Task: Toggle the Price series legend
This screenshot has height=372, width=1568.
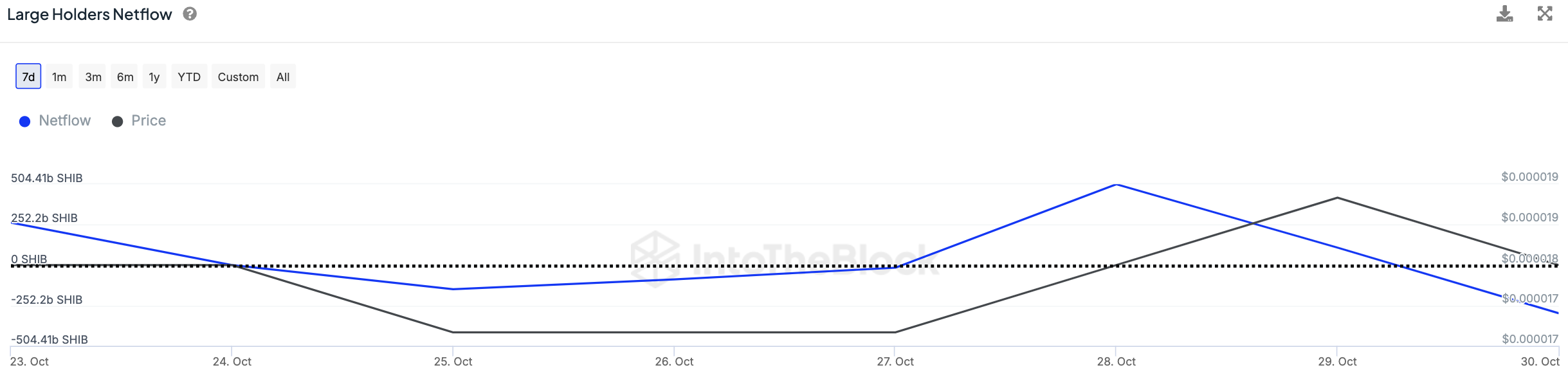Action: pyautogui.click(x=148, y=121)
